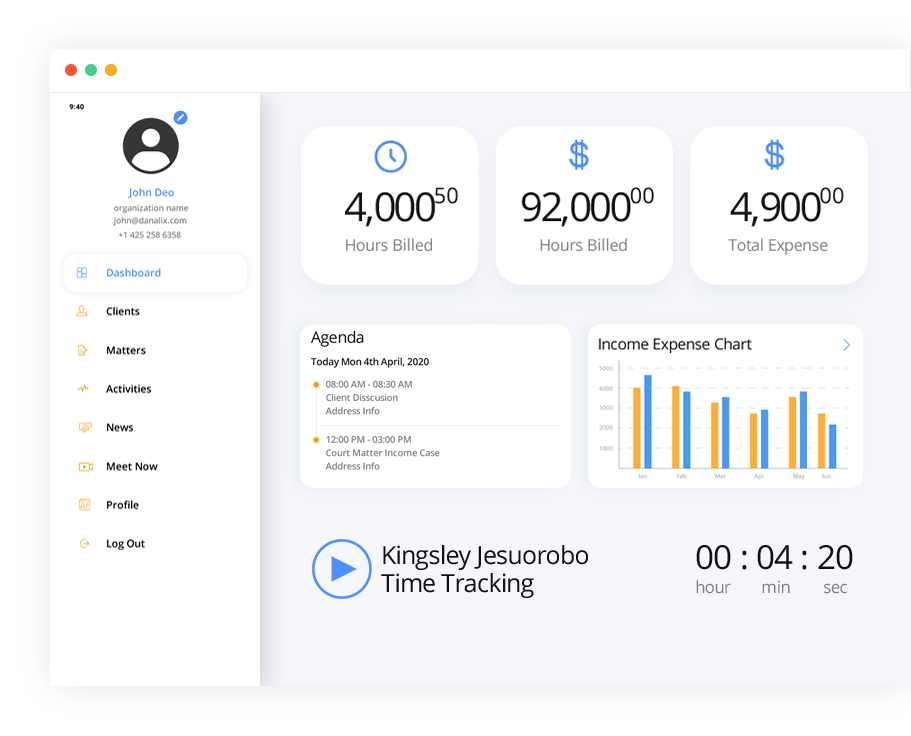Click the edit profile pencil icon
Image resolution: width=911 pixels, height=736 pixels.
coord(180,117)
